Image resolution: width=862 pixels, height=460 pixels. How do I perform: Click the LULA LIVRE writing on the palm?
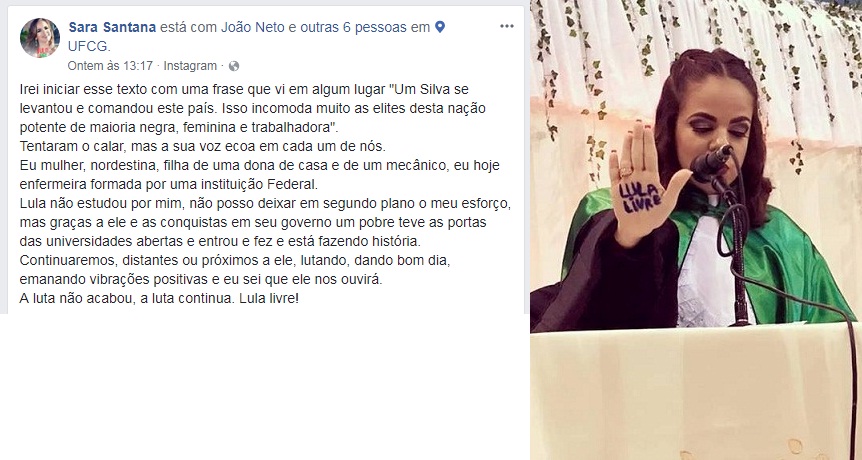pyautogui.click(x=640, y=198)
